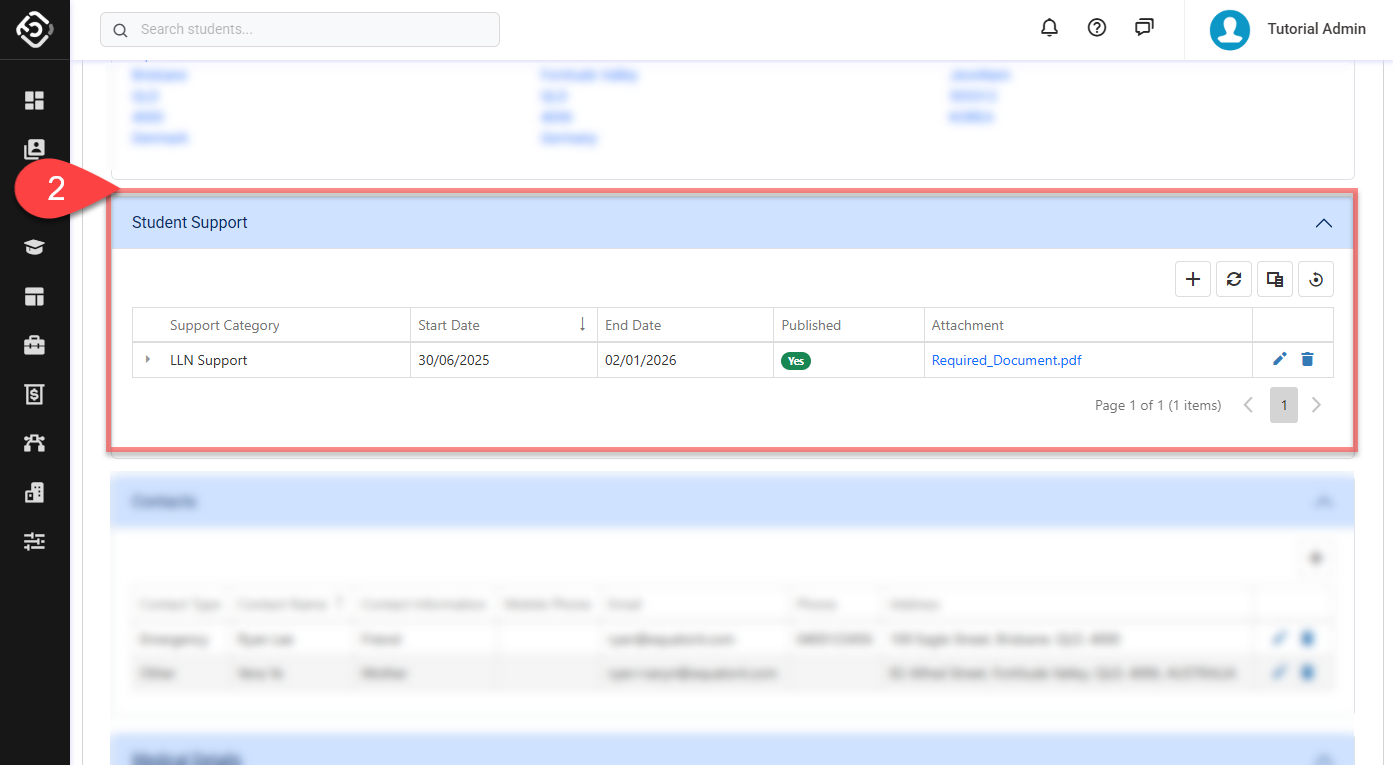
Task: Click the reset grid layout icon
Action: 1316,280
